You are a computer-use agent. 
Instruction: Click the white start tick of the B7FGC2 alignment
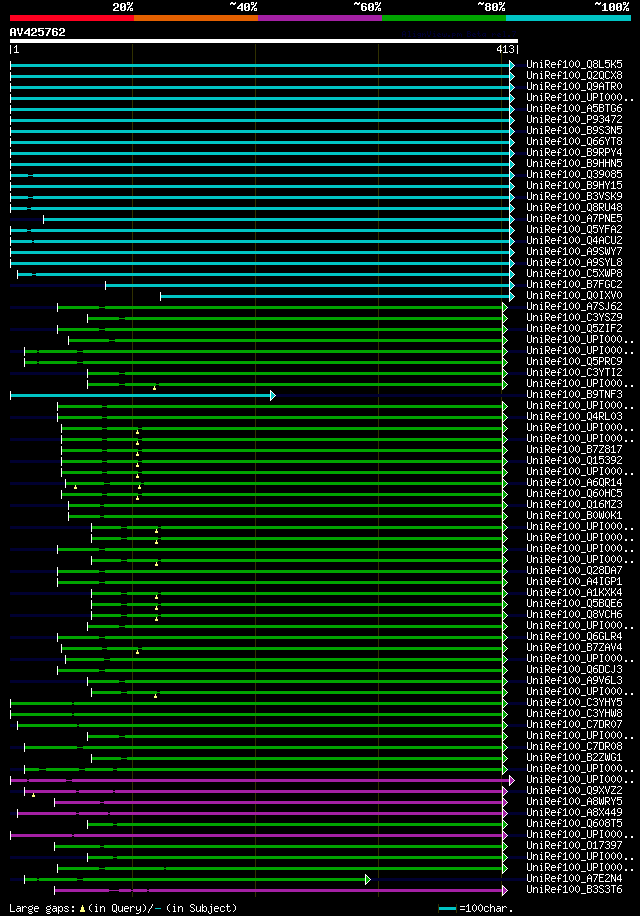pyautogui.click(x=106, y=286)
